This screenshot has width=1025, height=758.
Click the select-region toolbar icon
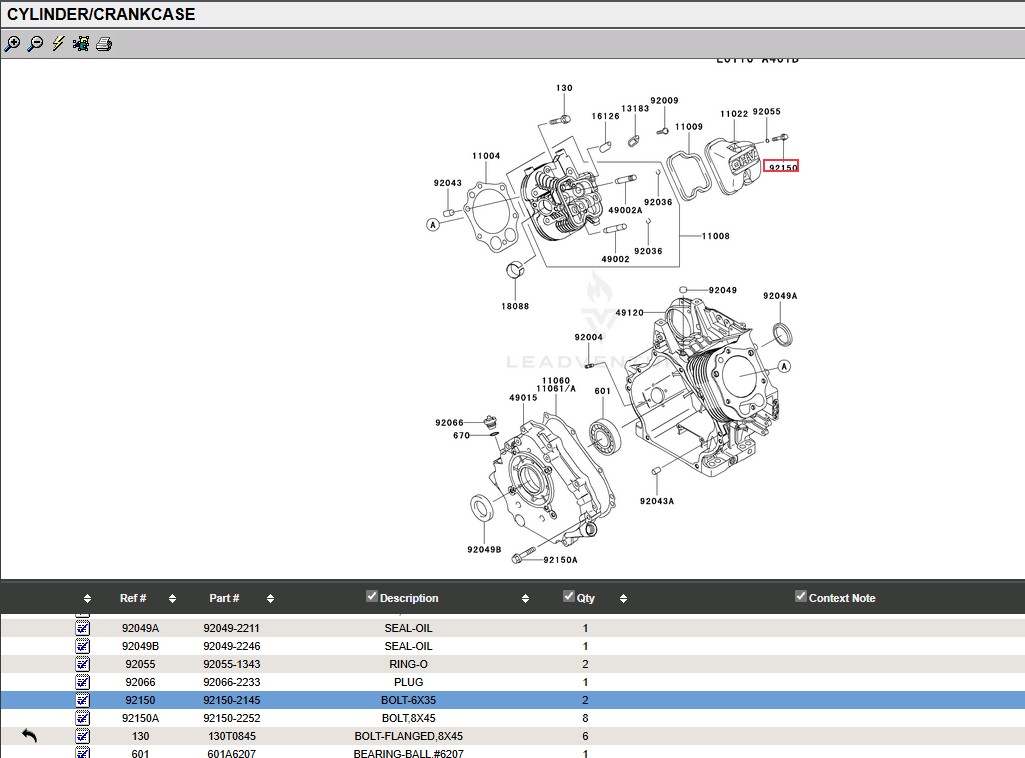(81, 44)
